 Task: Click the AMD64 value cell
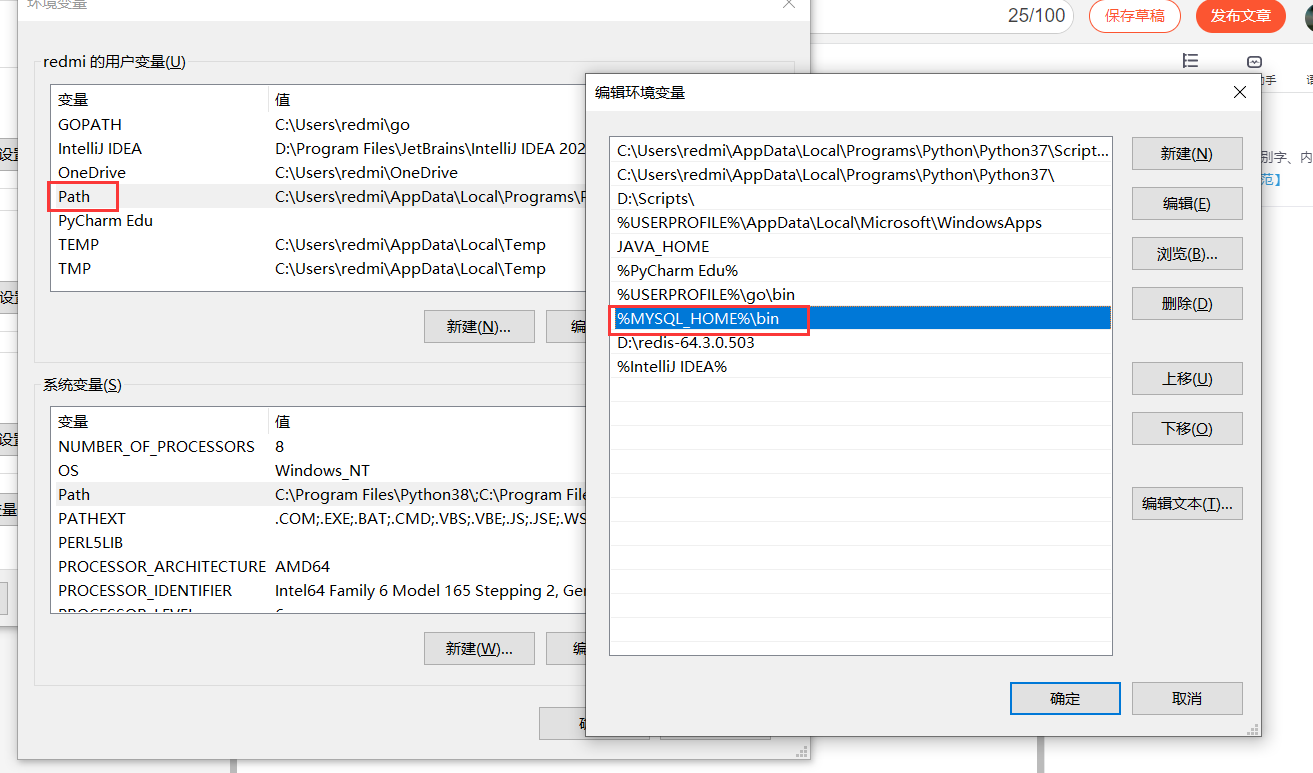click(x=302, y=567)
